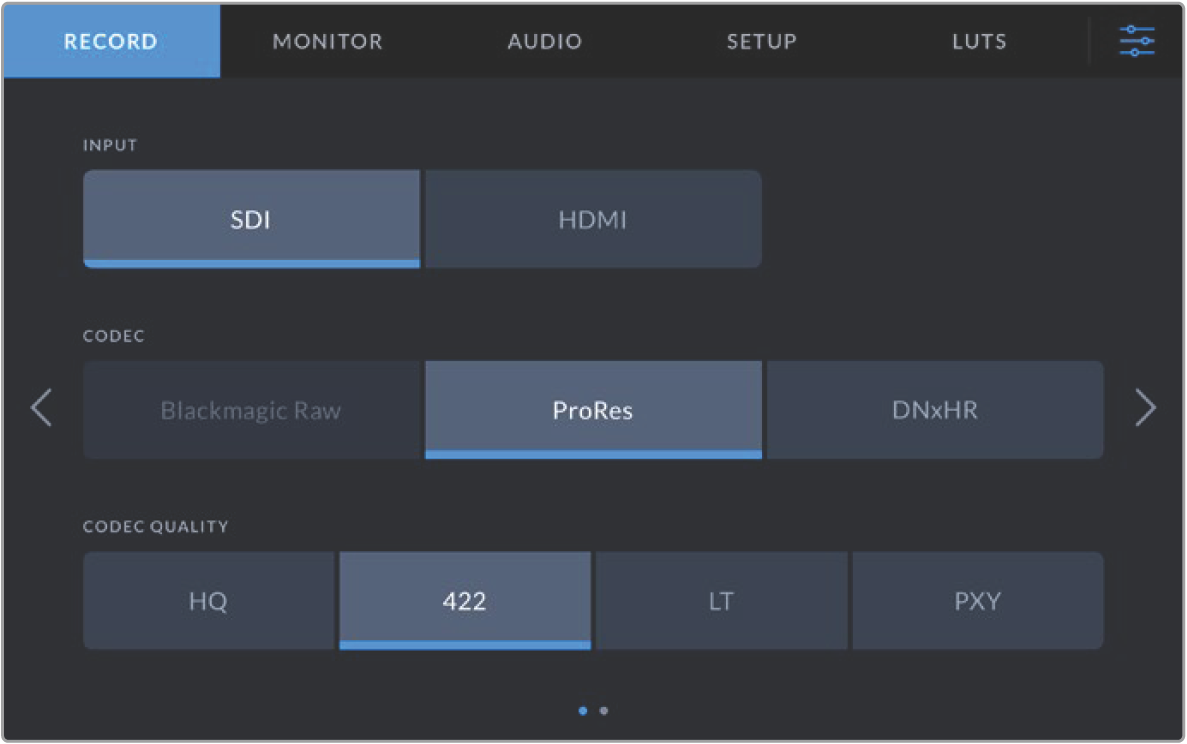The image size is (1187, 744).
Task: Tap the second page indicator dot
Action: 603,711
